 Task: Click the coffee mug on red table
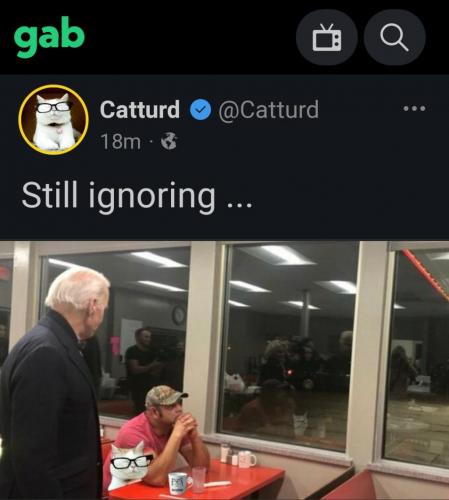tap(180, 483)
